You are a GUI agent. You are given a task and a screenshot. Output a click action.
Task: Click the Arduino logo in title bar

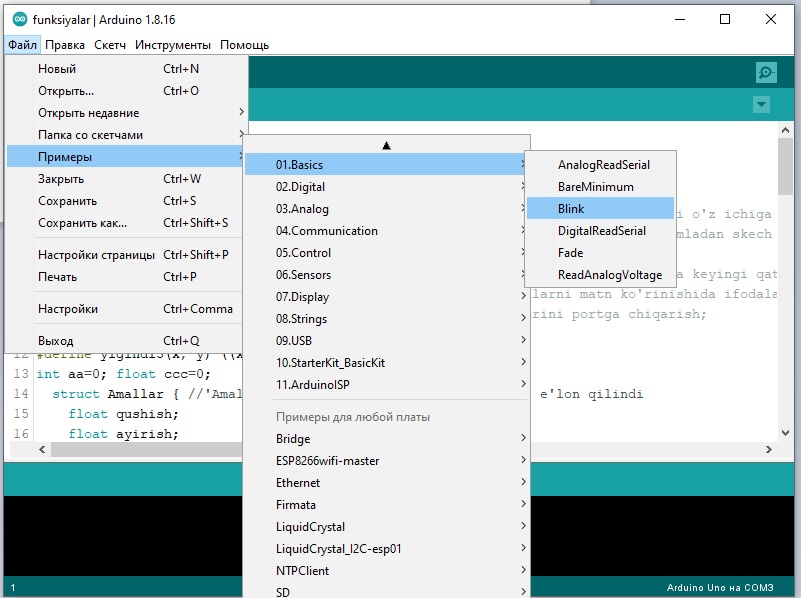(19, 19)
